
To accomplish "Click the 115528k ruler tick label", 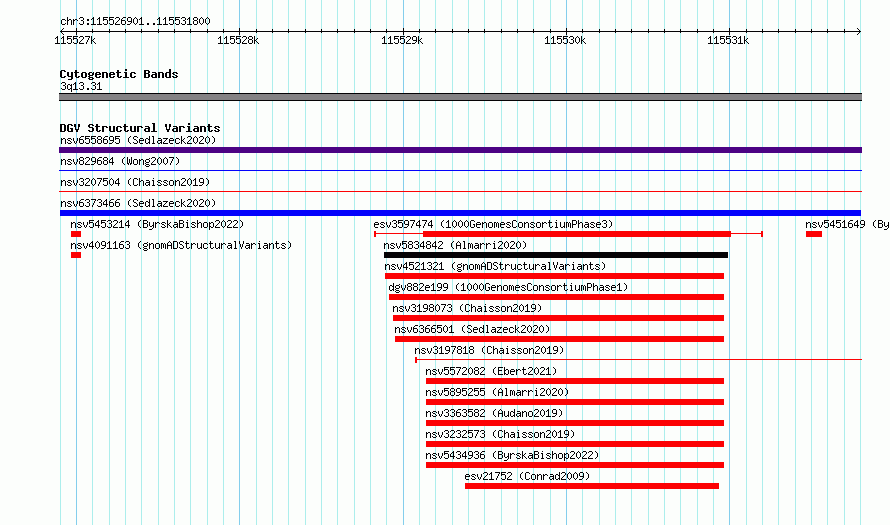I will (238, 40).
